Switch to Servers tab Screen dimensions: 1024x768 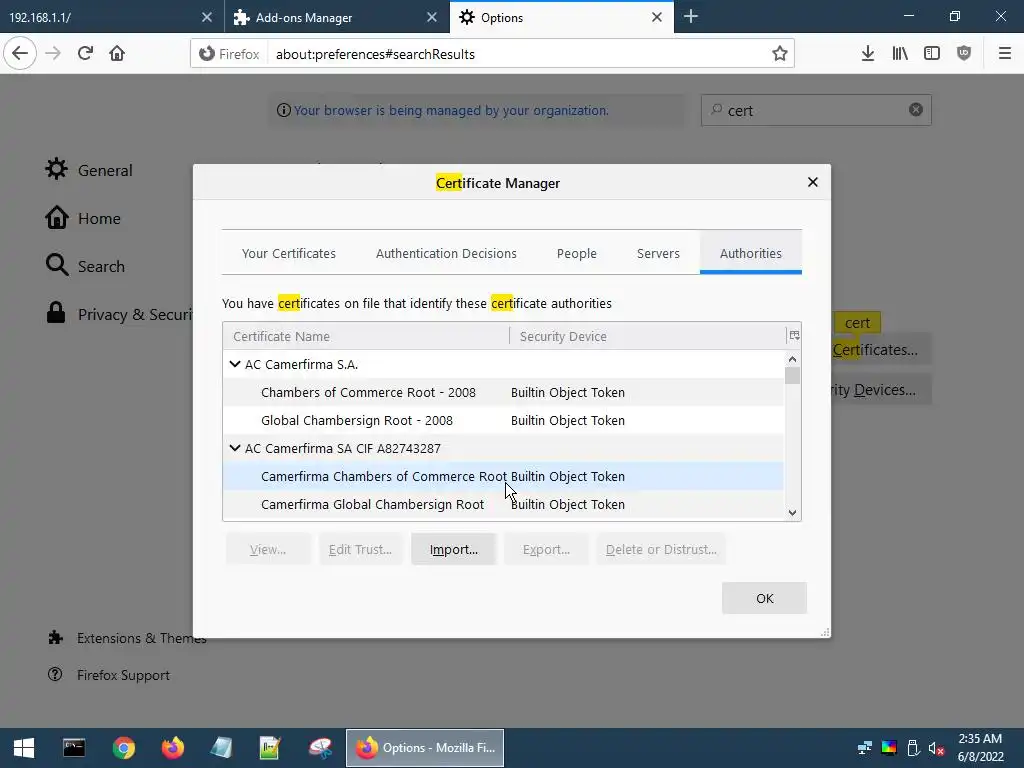(x=658, y=253)
